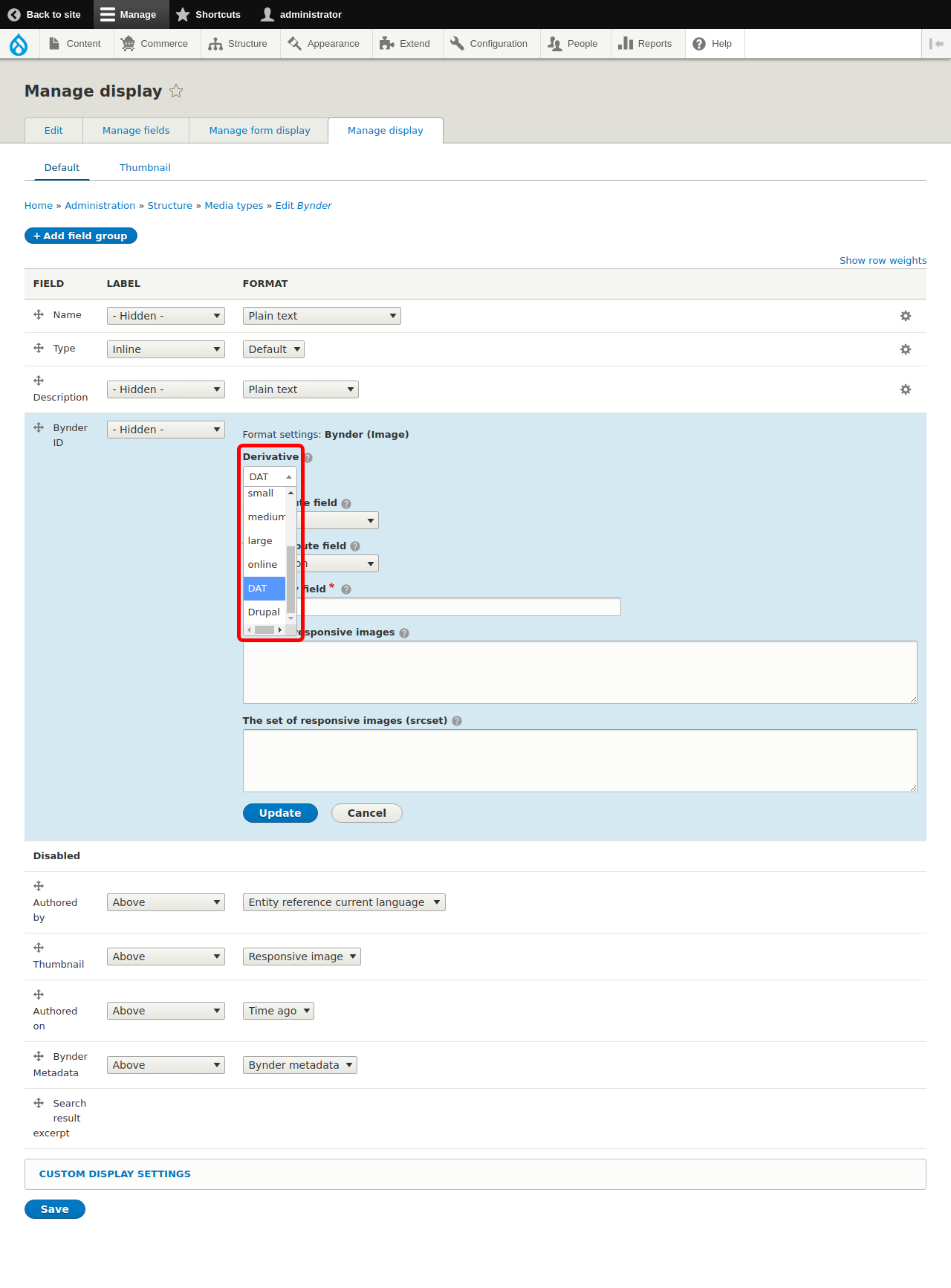Switch to the Manage form display tab
The height and width of the screenshot is (1288, 951).
[259, 130]
